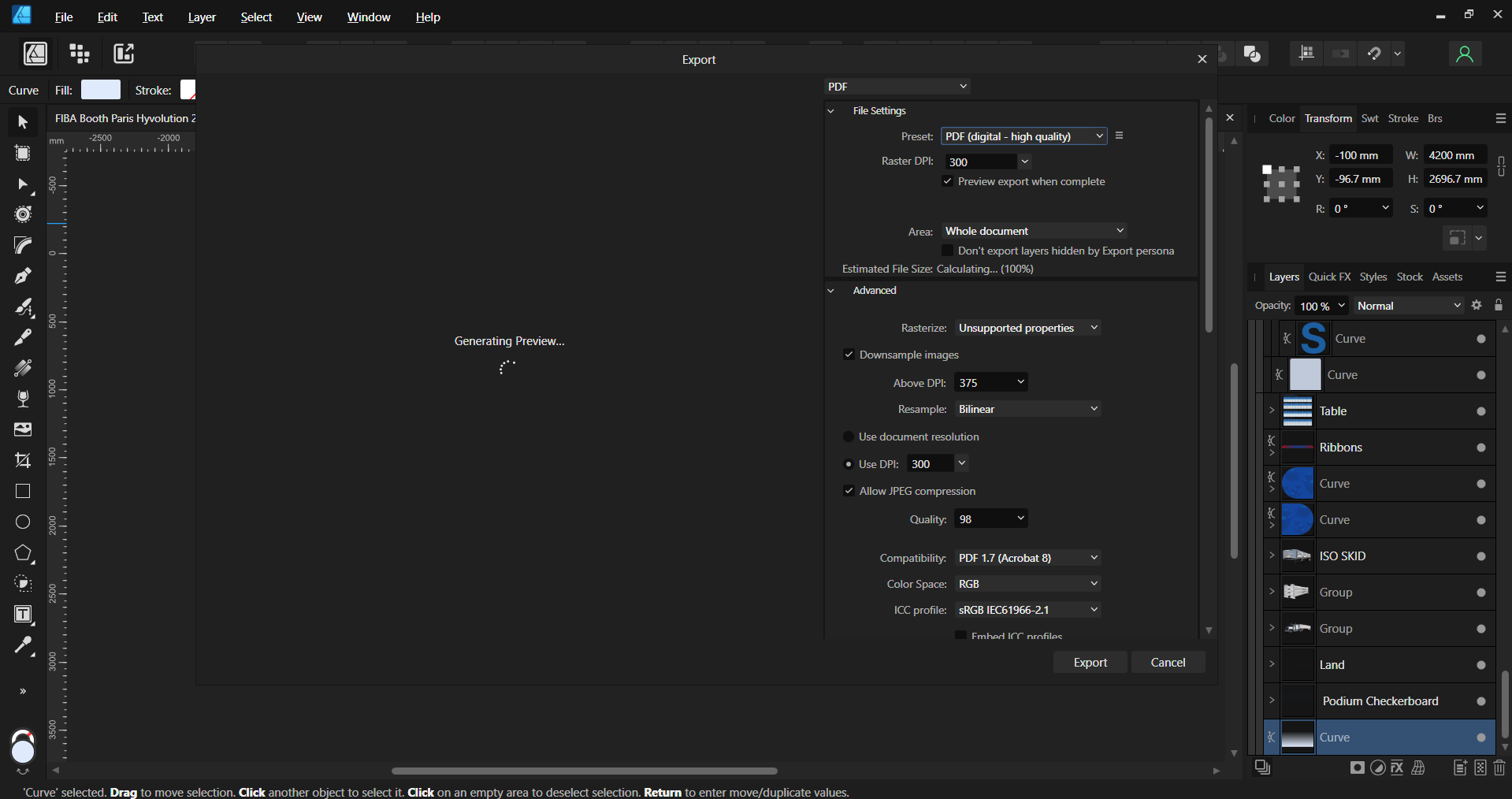Open the preset options menu icon
1512x799 pixels.
(1119, 136)
